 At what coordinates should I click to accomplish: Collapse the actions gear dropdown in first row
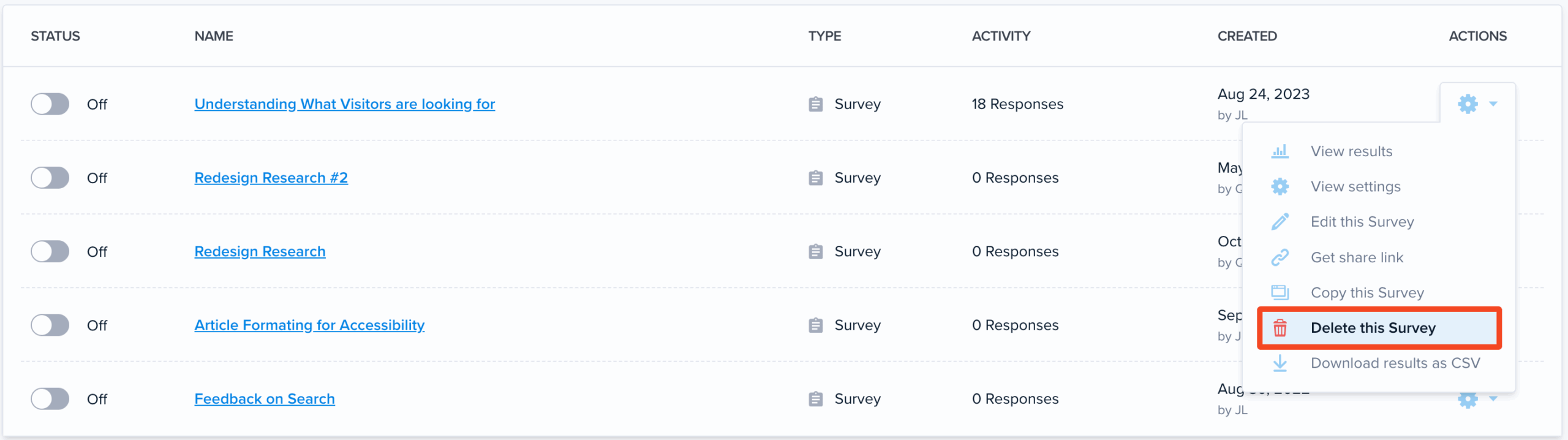pos(1477,104)
